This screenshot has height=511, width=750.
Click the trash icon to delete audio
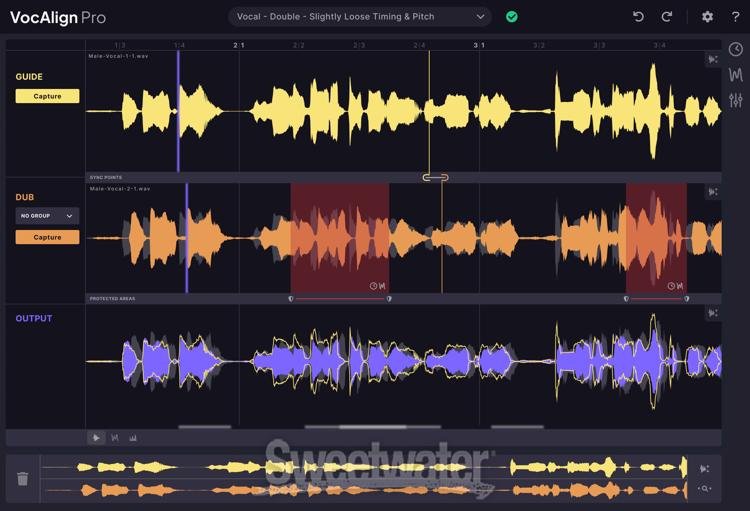23,479
